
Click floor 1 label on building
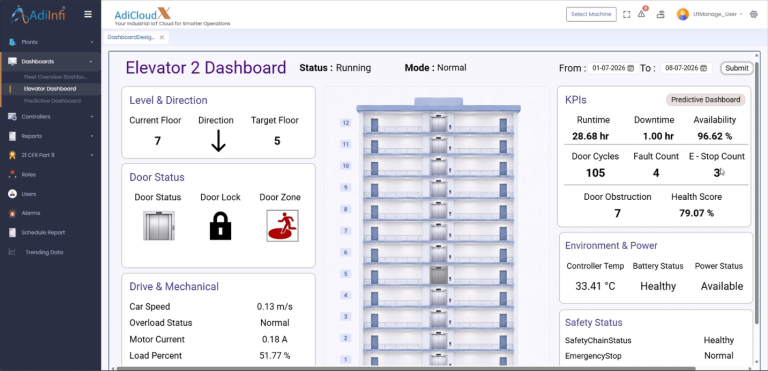(x=346, y=360)
